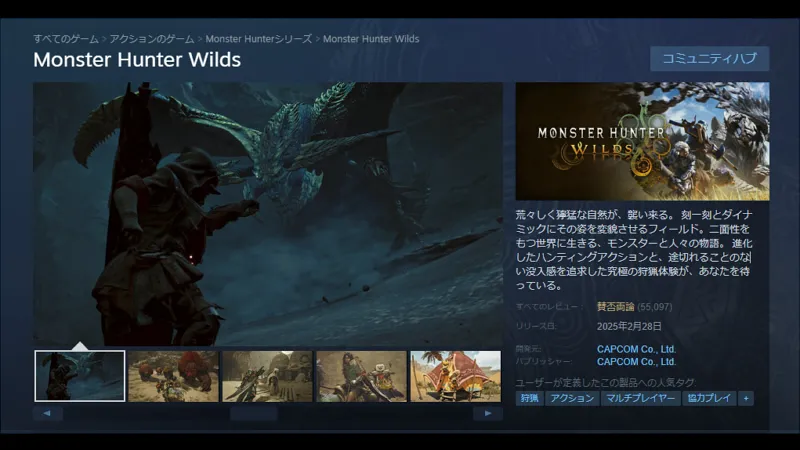The width and height of the screenshot is (800, 450).
Task: Select the first dark monster screenshot thumbnail
Action: (x=80, y=376)
